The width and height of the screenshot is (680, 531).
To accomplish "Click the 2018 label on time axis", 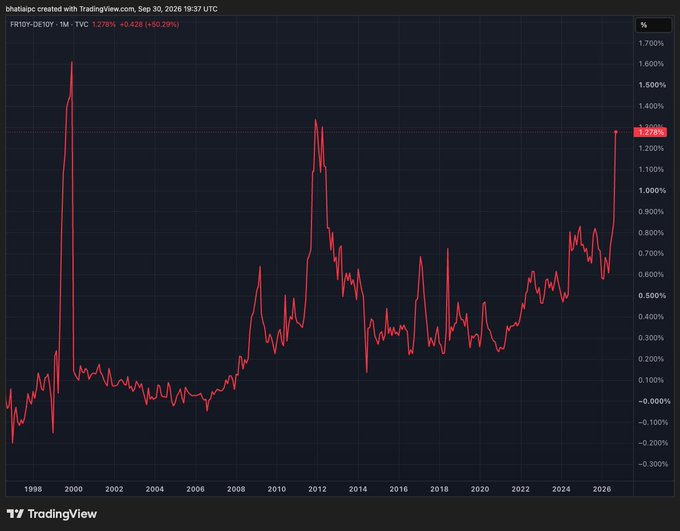I will click(x=439, y=489).
